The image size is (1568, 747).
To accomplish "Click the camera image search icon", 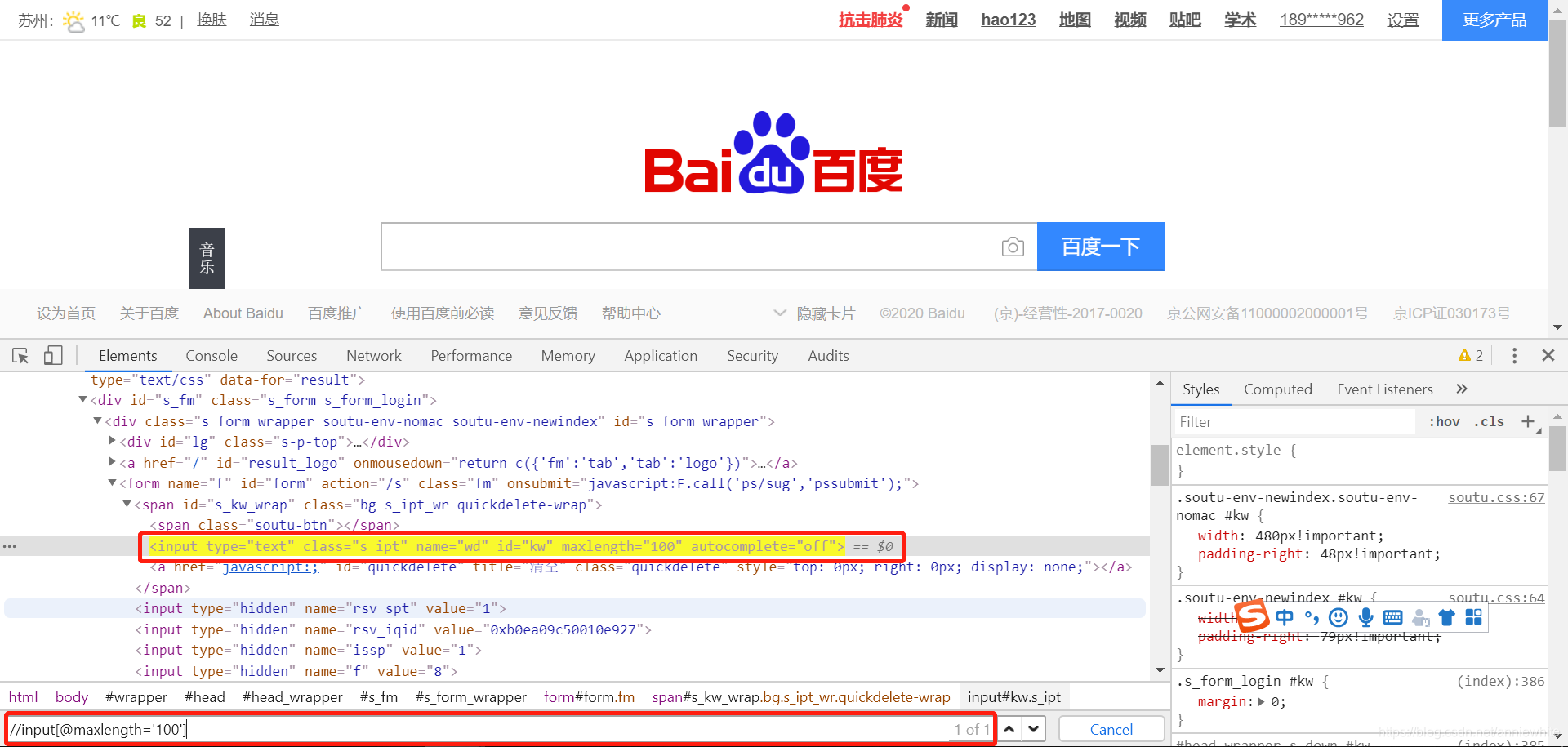I will [x=1013, y=247].
